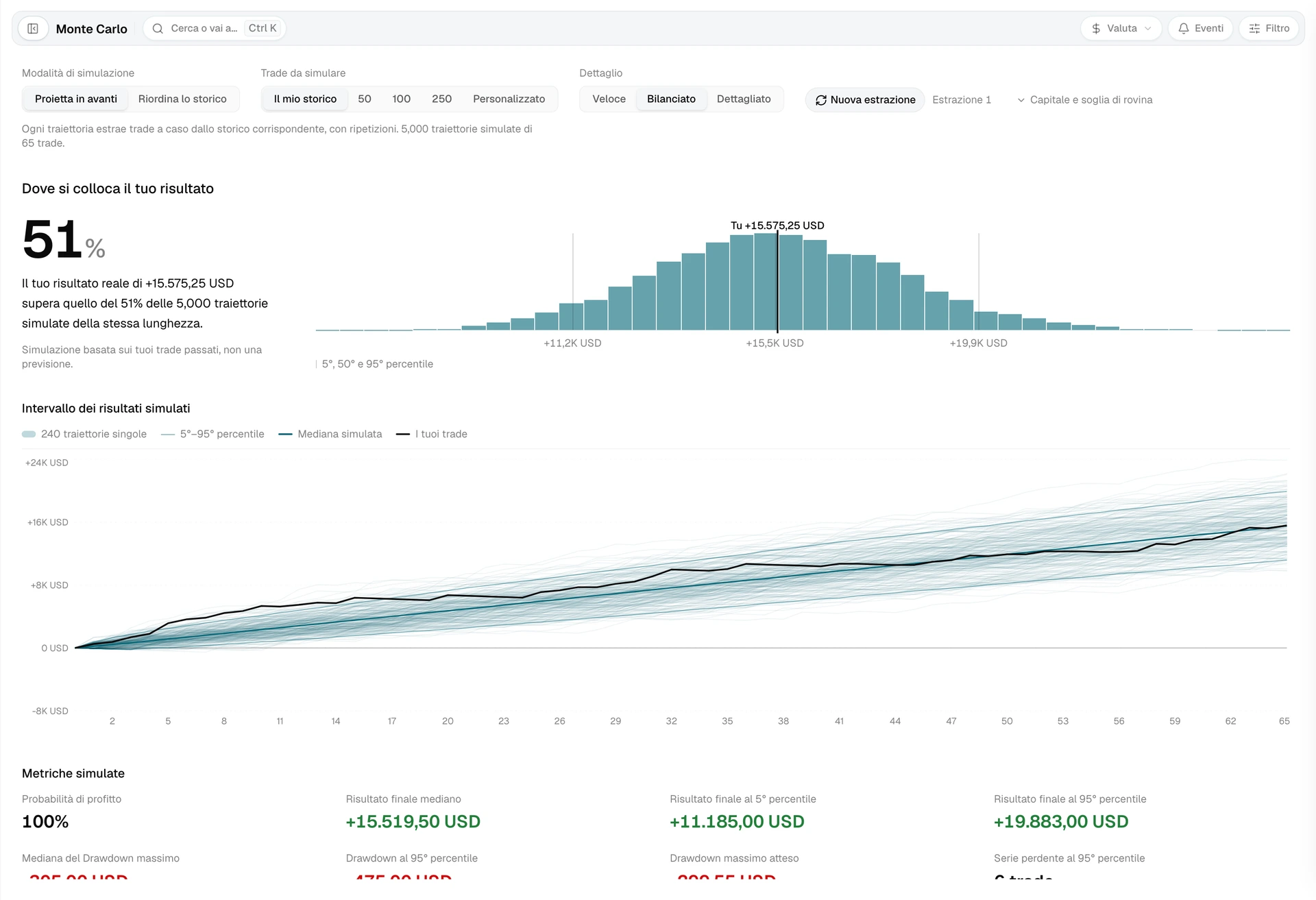Click the sliders Filtro icon
This screenshot has height=900, width=1316.
point(1254,29)
